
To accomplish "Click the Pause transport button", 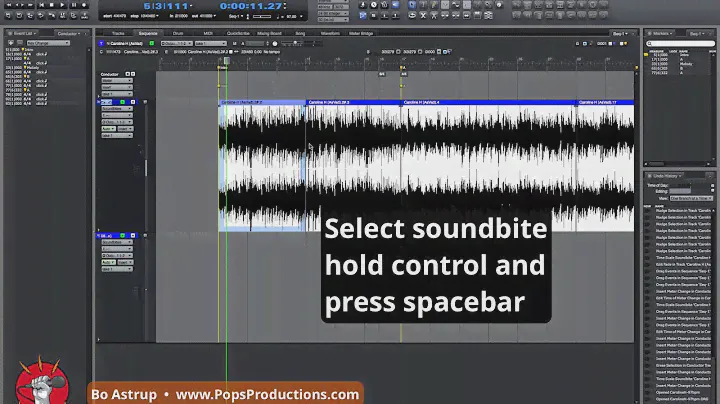I will point(72,5).
